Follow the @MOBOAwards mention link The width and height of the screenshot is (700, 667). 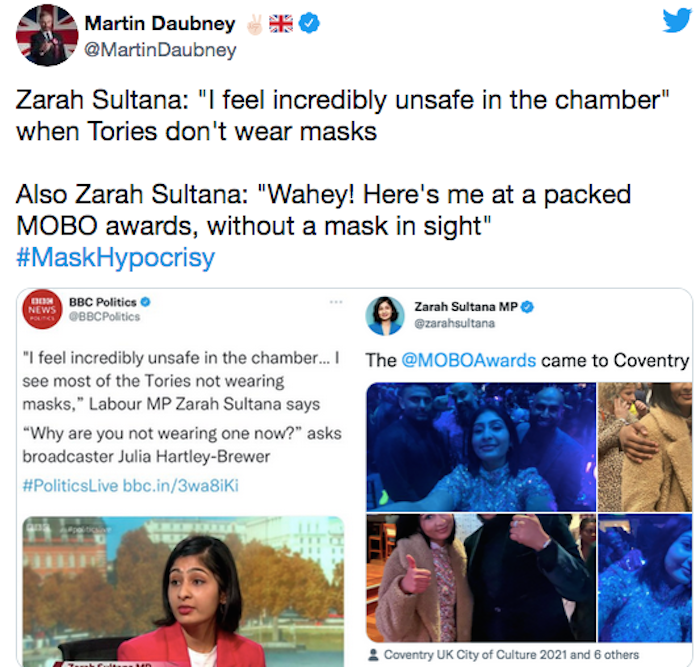click(468, 360)
